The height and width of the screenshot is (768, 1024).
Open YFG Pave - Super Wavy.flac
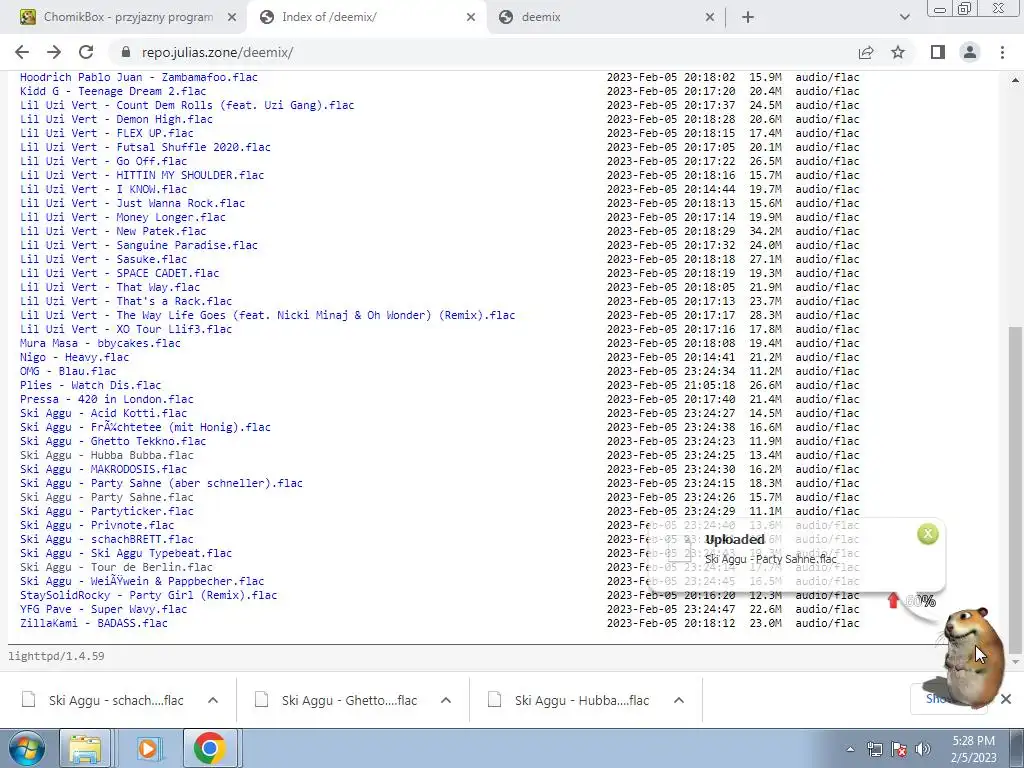[x=103, y=609]
